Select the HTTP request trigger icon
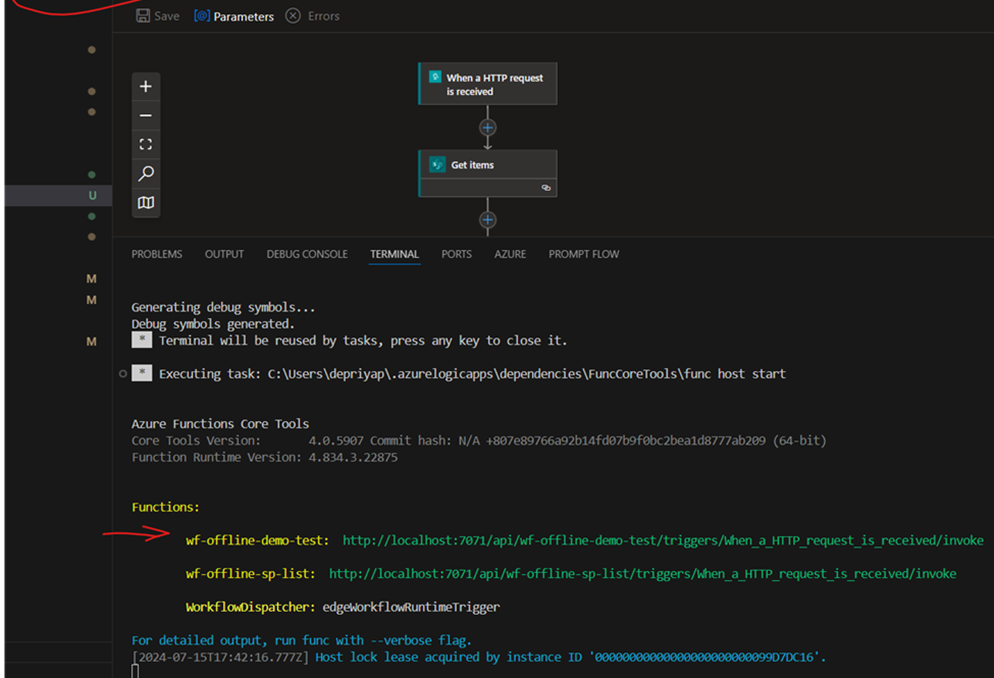Viewport: 994px width, 678px height. coord(435,77)
